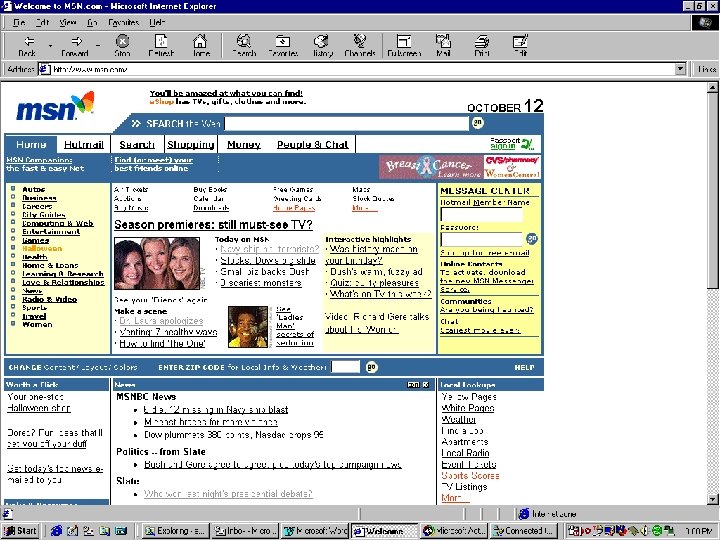Click the zip code input field
The width and height of the screenshot is (720, 540).
pos(345,367)
